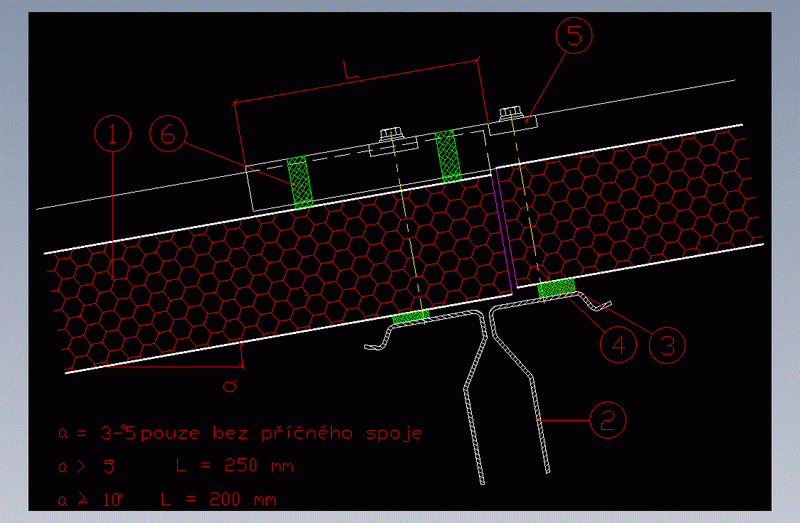The height and width of the screenshot is (523, 800).
Task: Click the right green hatched block in flashing
Action: (x=448, y=155)
